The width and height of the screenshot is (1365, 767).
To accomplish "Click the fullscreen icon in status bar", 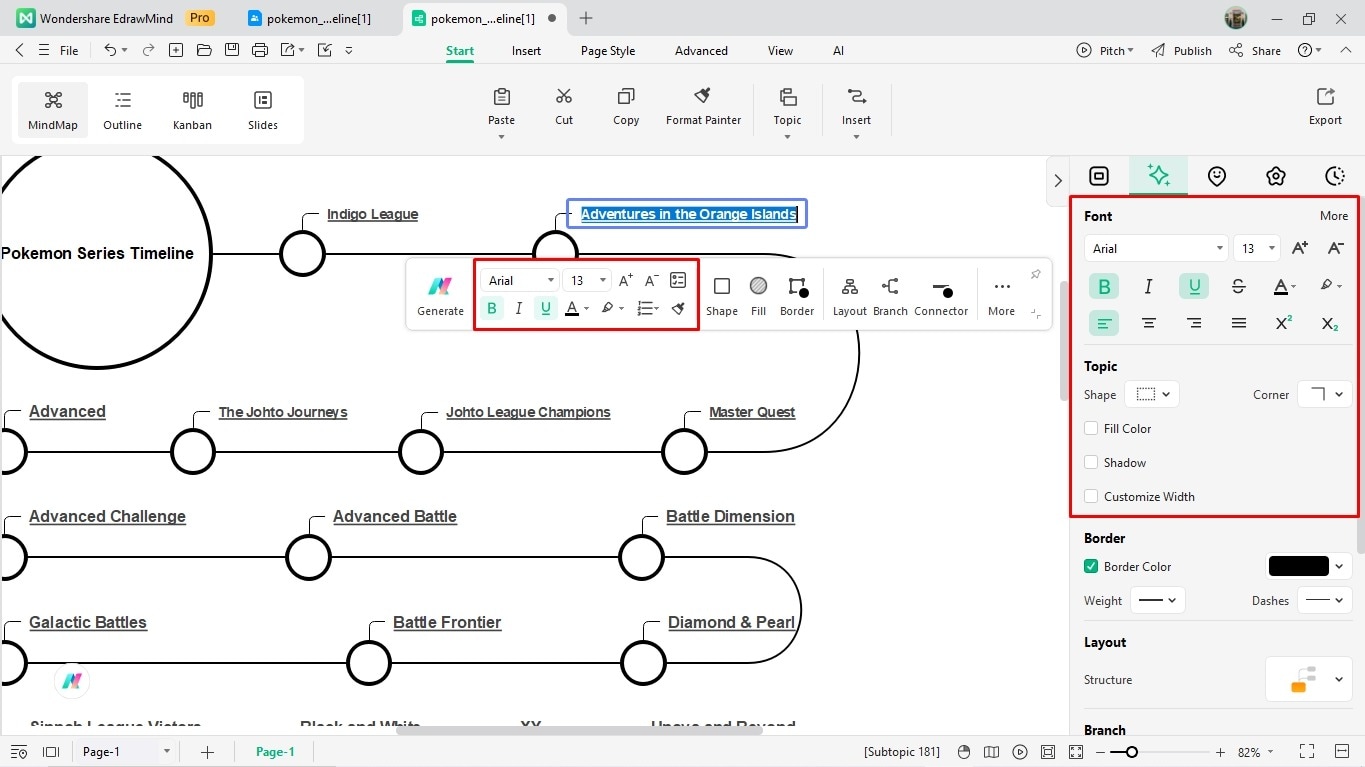I will pos(1307,752).
